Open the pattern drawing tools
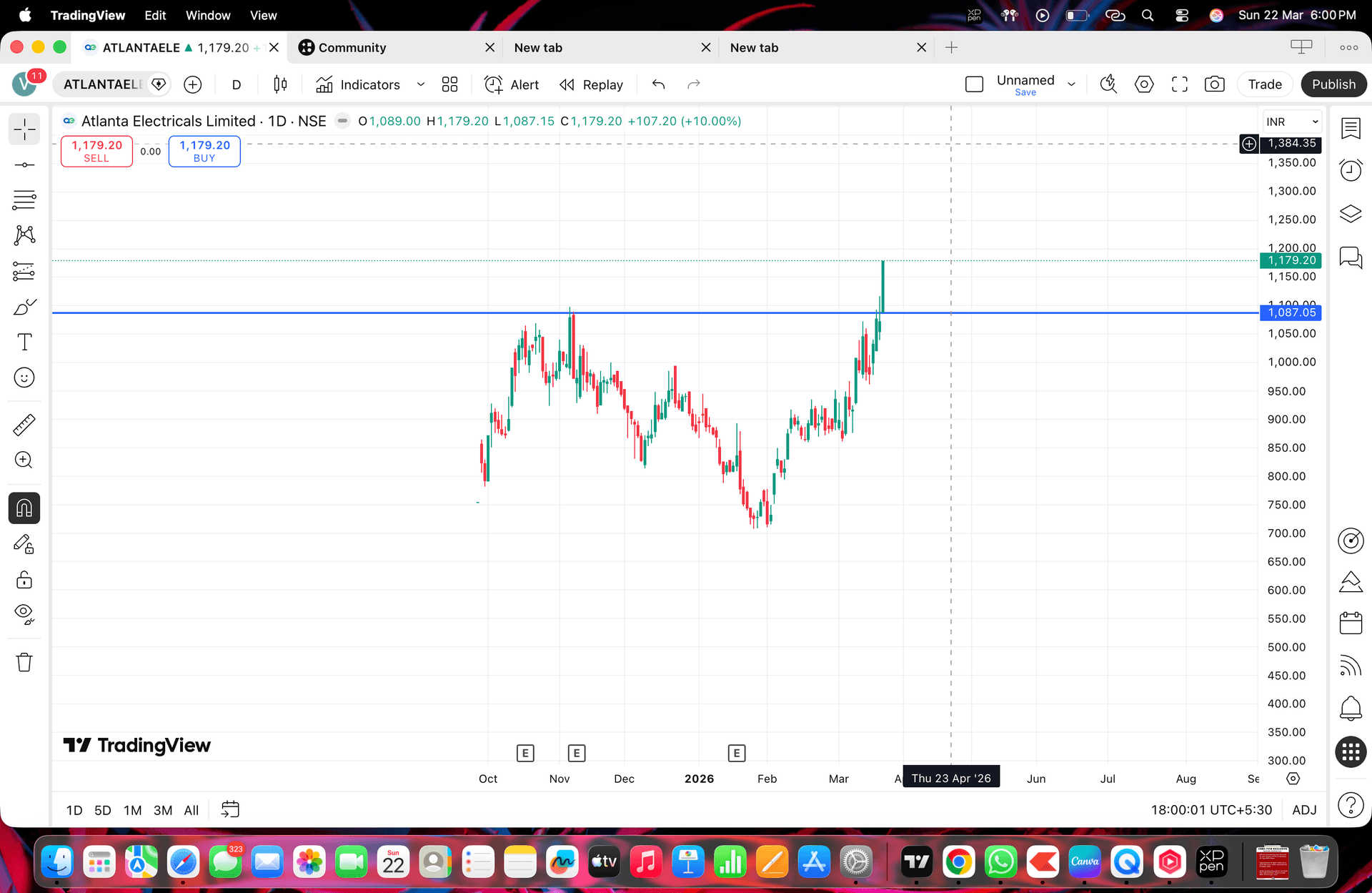 click(x=24, y=235)
